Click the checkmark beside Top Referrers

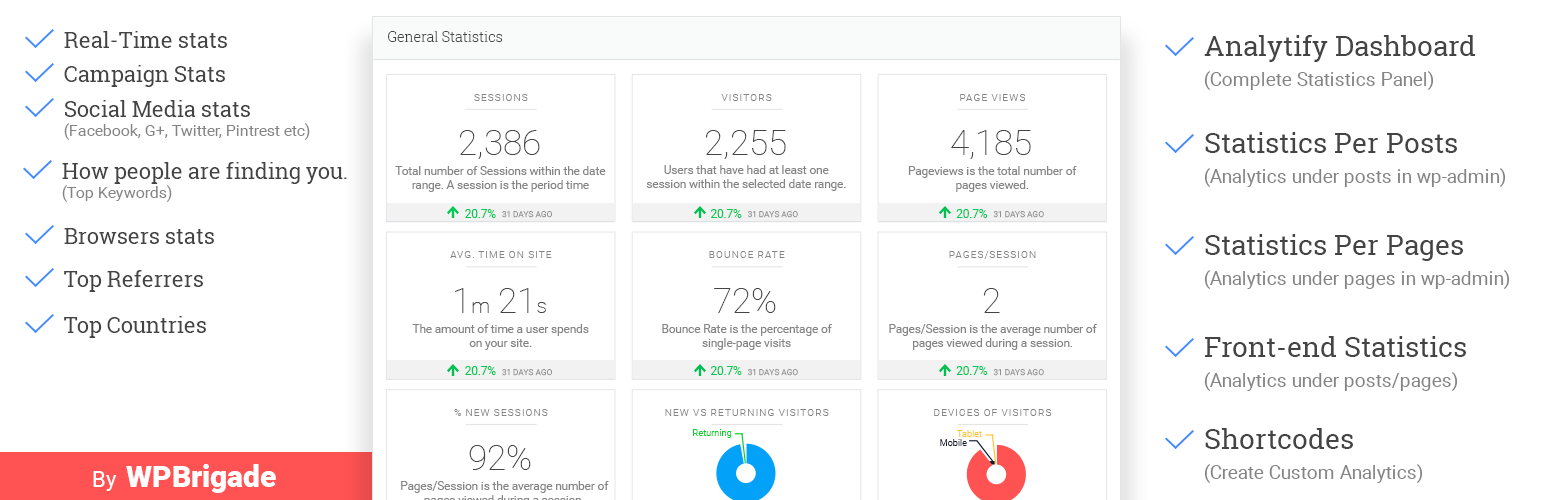[x=39, y=278]
